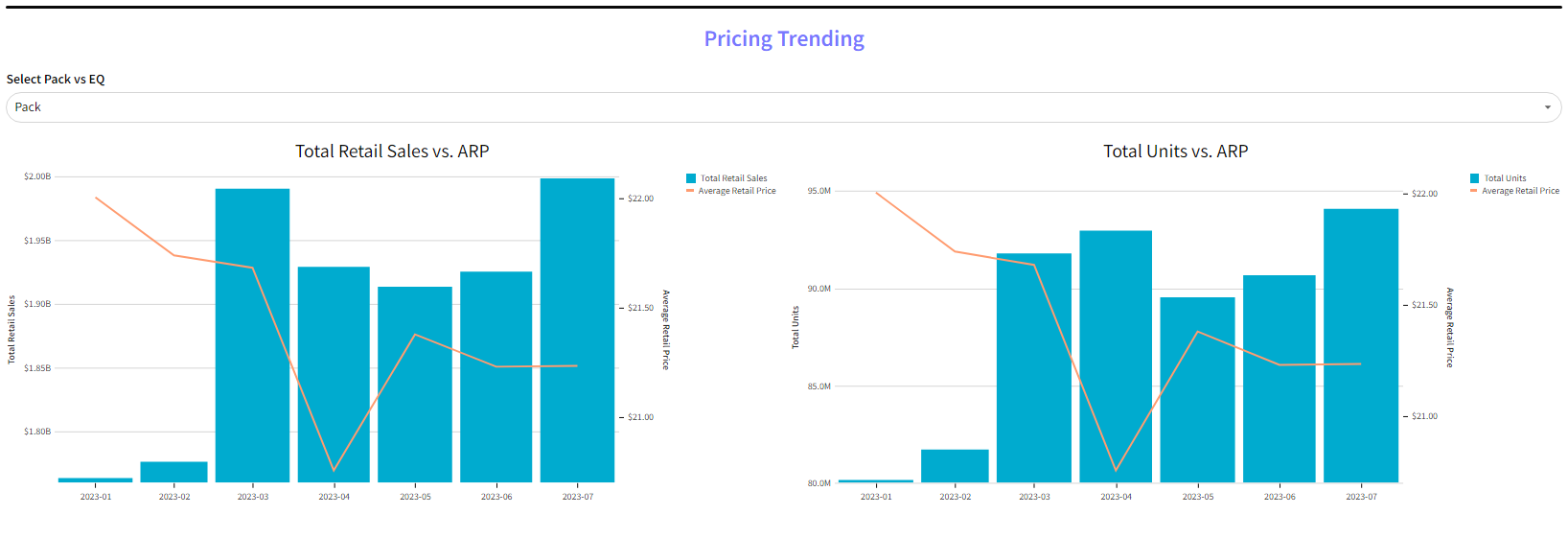Pick the 2023-06 bar in Total Units chart
The width and height of the screenshot is (1568, 538).
tap(1279, 378)
